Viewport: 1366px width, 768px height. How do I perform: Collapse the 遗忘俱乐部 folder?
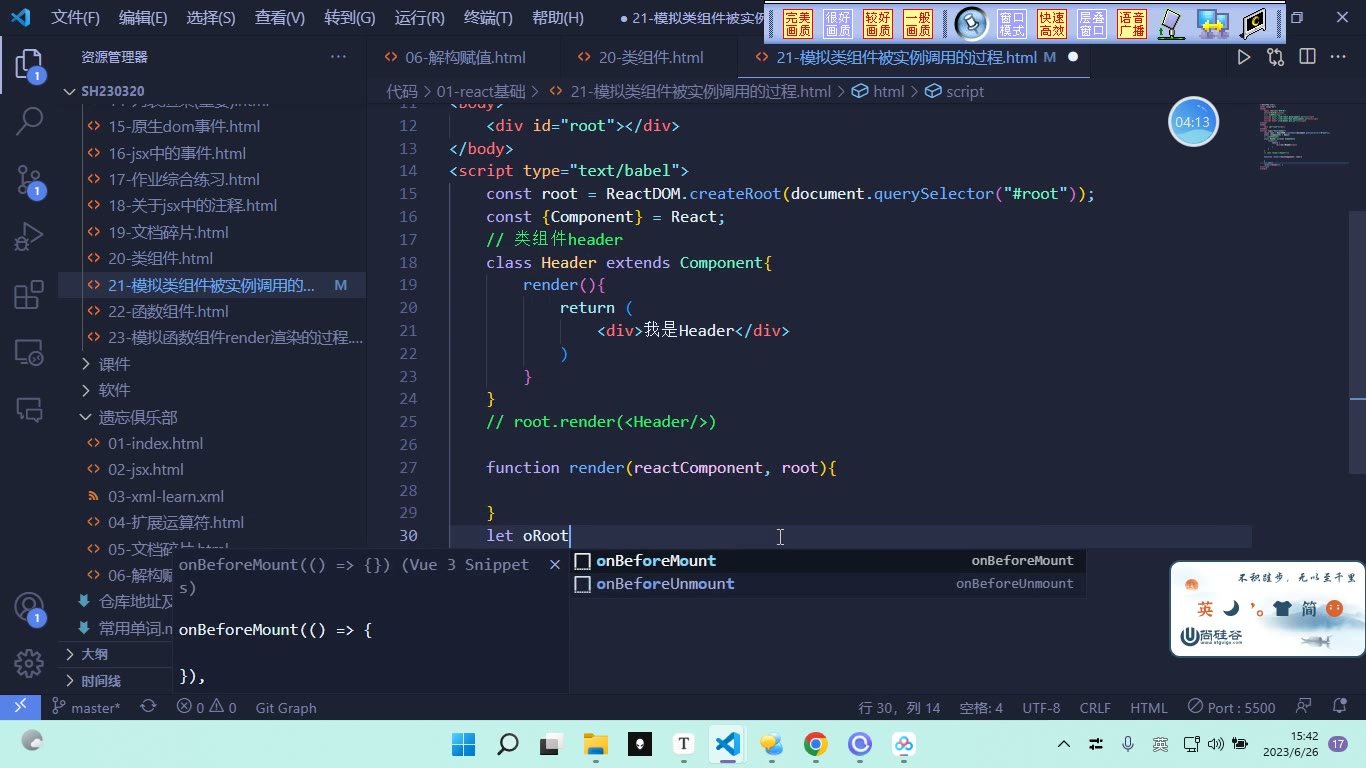click(x=137, y=417)
